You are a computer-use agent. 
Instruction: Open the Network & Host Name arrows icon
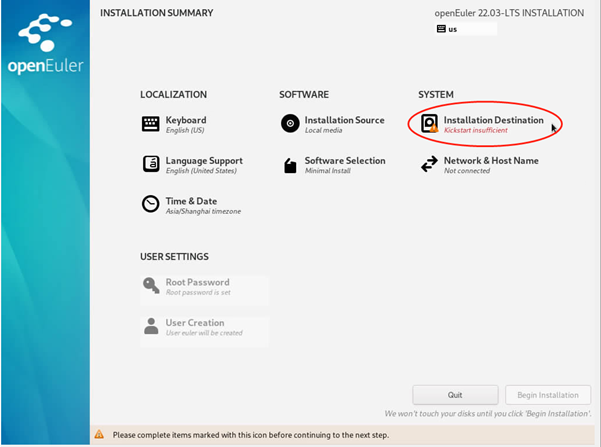click(429, 164)
